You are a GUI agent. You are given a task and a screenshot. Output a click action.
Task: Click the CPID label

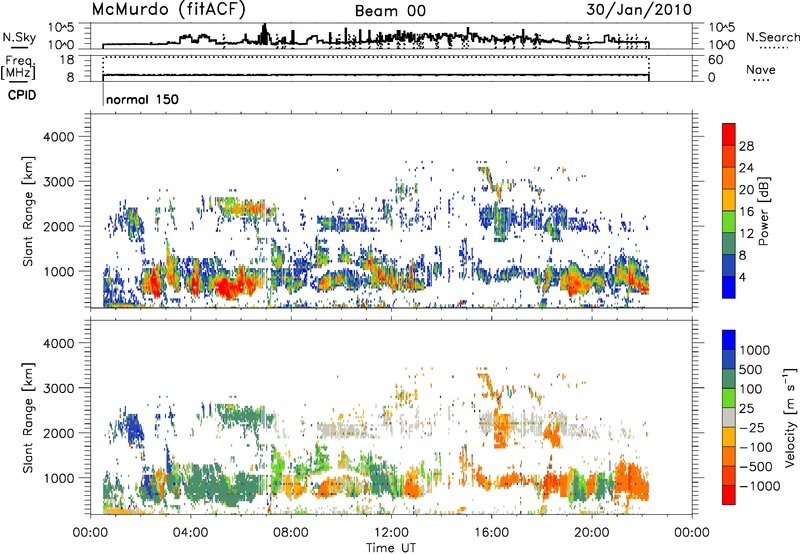pos(22,95)
